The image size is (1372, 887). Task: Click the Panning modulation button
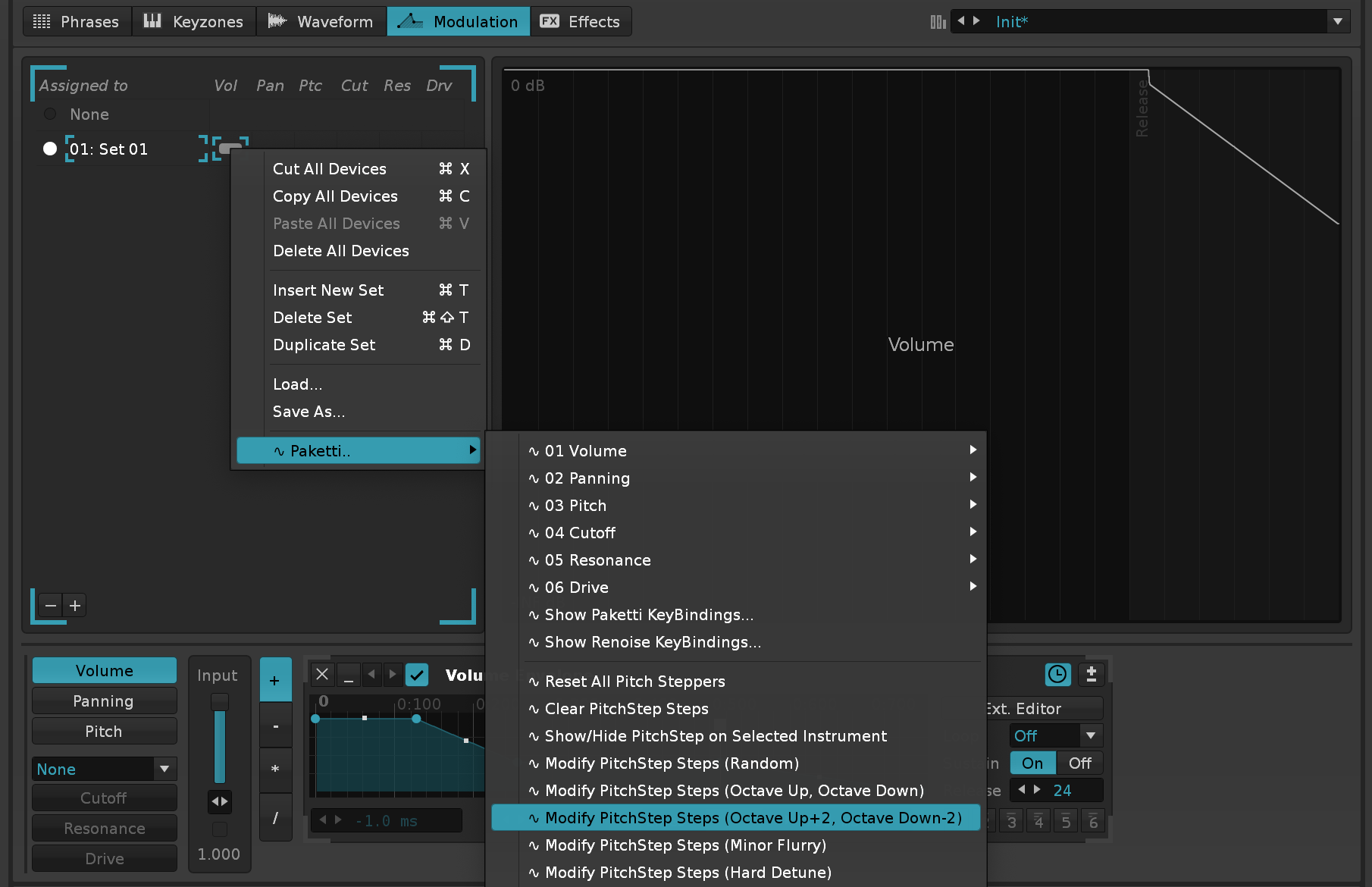click(x=104, y=701)
